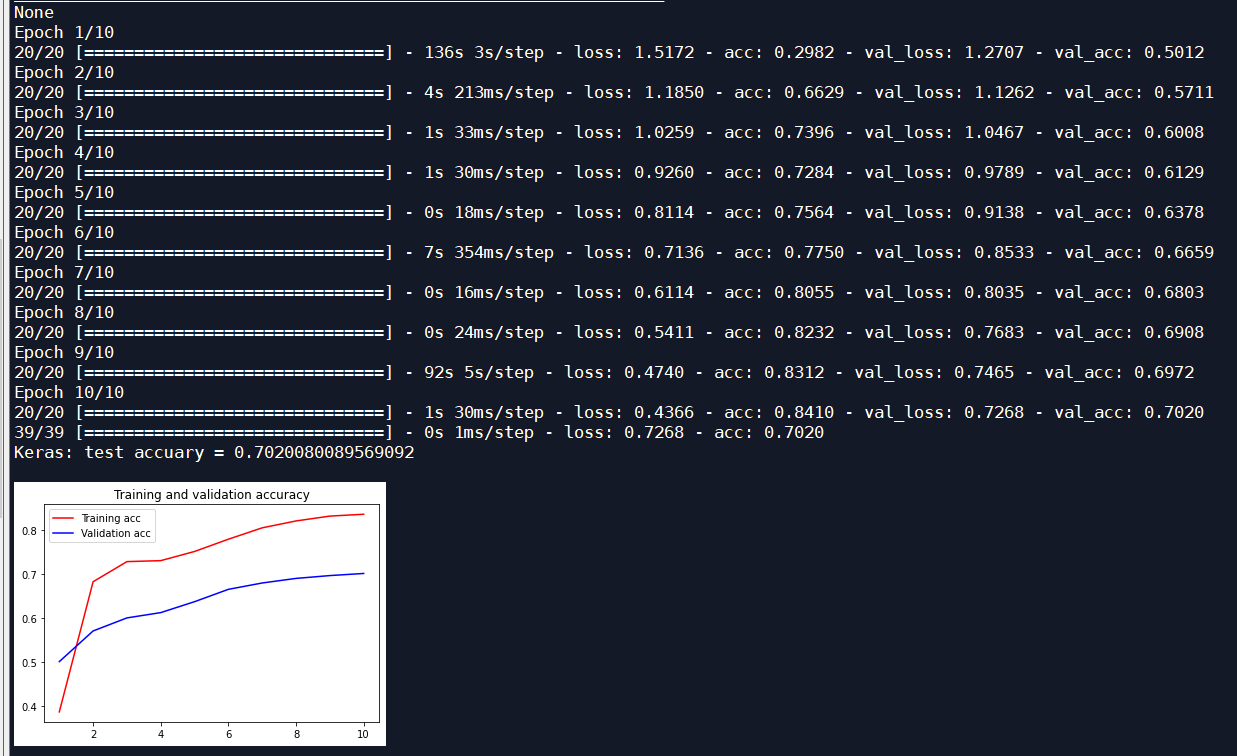The width and height of the screenshot is (1237, 756).
Task: Click the value 'val_acc: 0.6803'
Action: coord(1129,292)
